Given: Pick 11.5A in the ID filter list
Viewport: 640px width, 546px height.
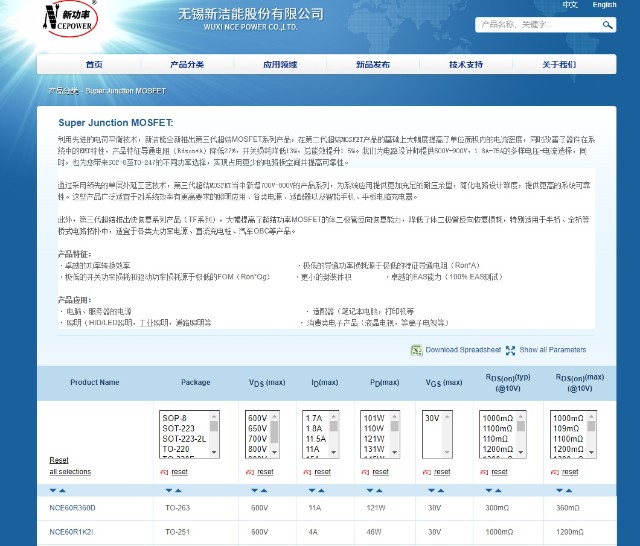Looking at the screenshot, I should [316, 439].
